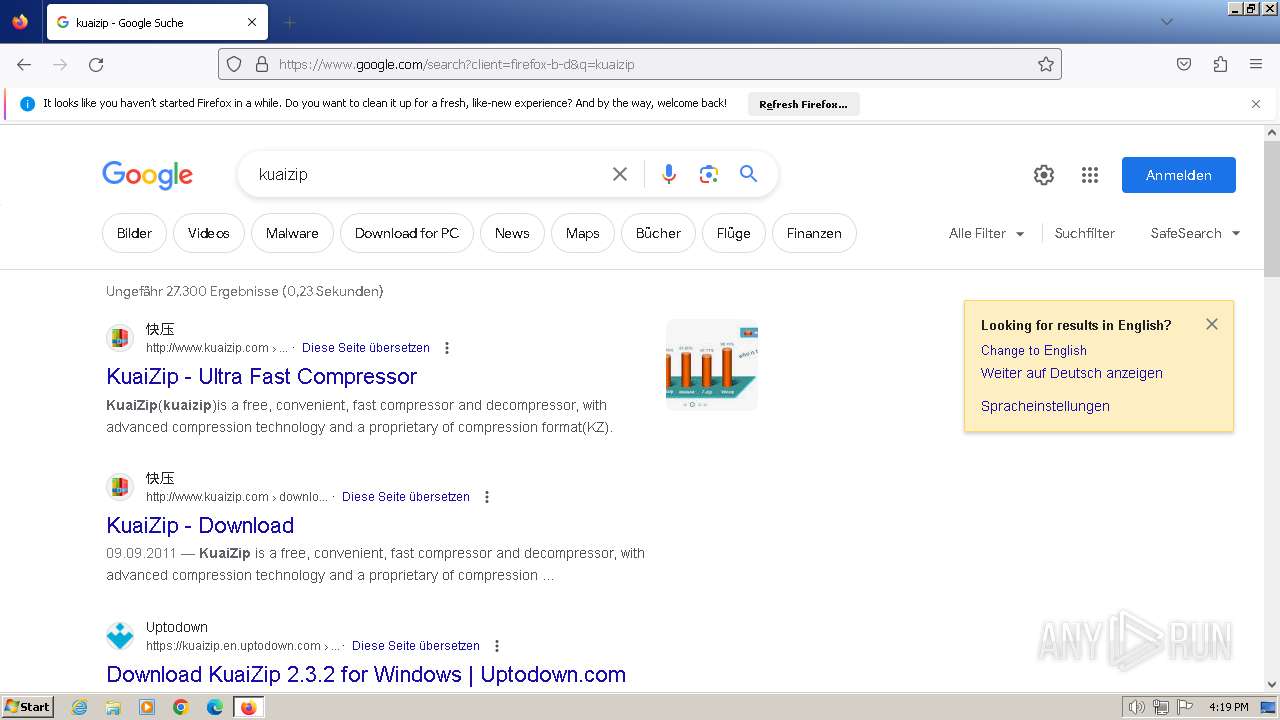The height and width of the screenshot is (720, 1280).
Task: Launch Chrome from the taskbar
Action: 181,707
